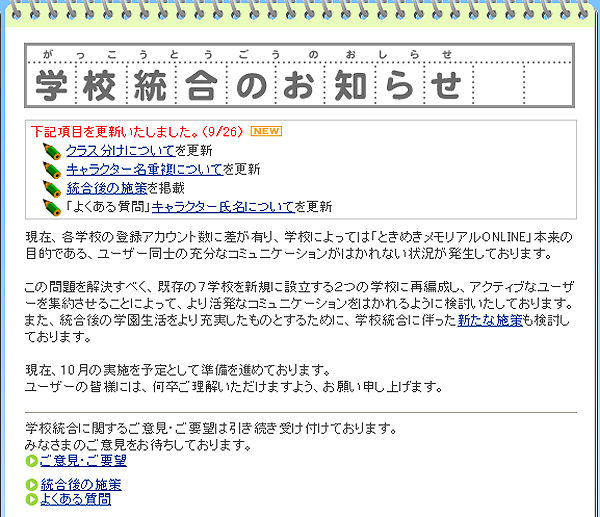Click the spiral notebook binding at top
Screen dimensions: 600x517
(x=300, y=12)
